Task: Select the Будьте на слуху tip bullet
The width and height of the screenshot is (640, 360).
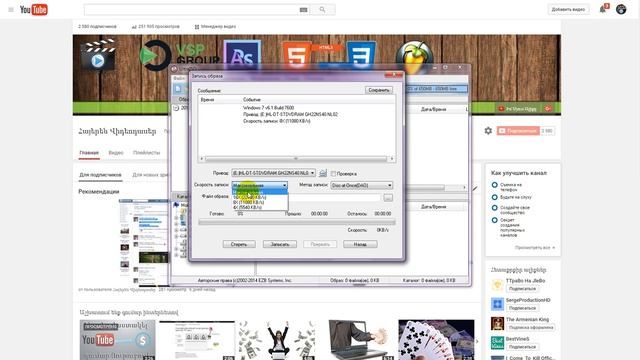Action: point(494,197)
